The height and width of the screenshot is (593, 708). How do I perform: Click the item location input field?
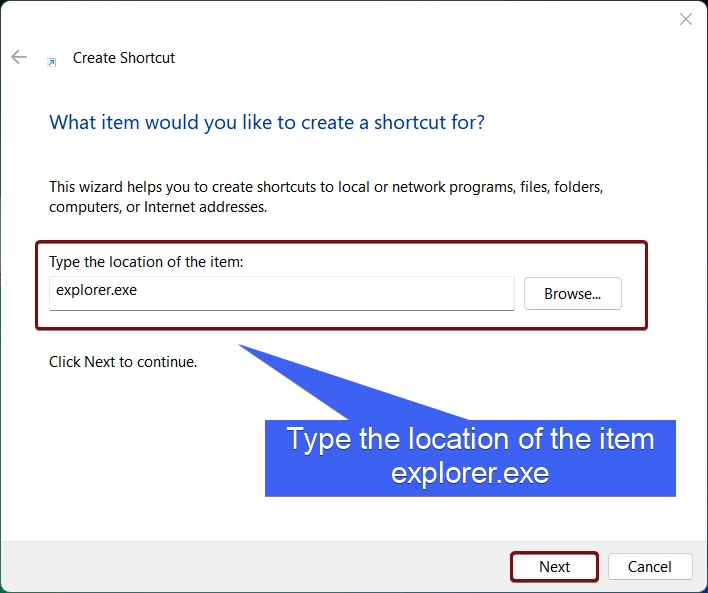pyautogui.click(x=282, y=294)
